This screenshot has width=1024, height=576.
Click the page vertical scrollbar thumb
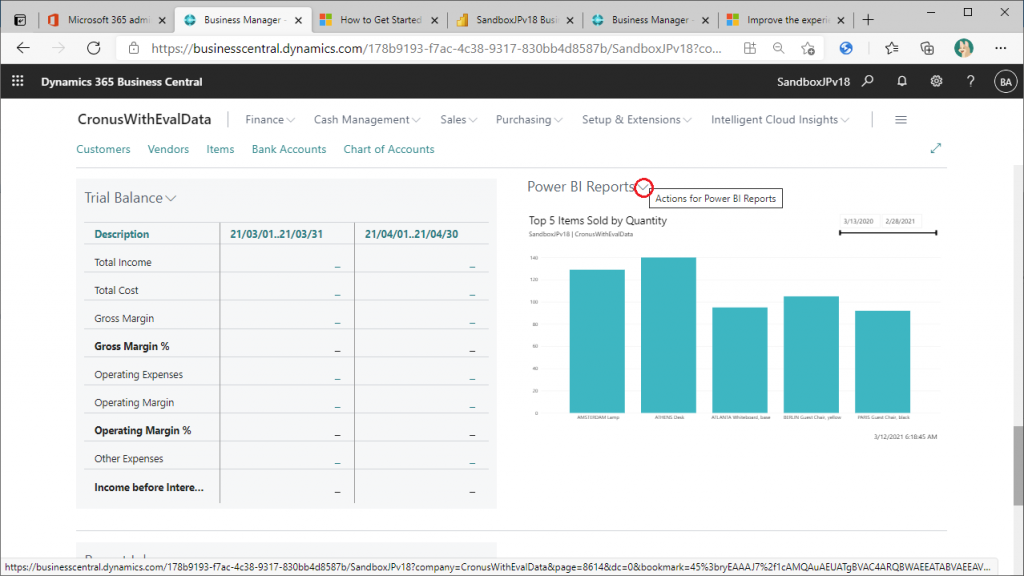coord(1018,465)
